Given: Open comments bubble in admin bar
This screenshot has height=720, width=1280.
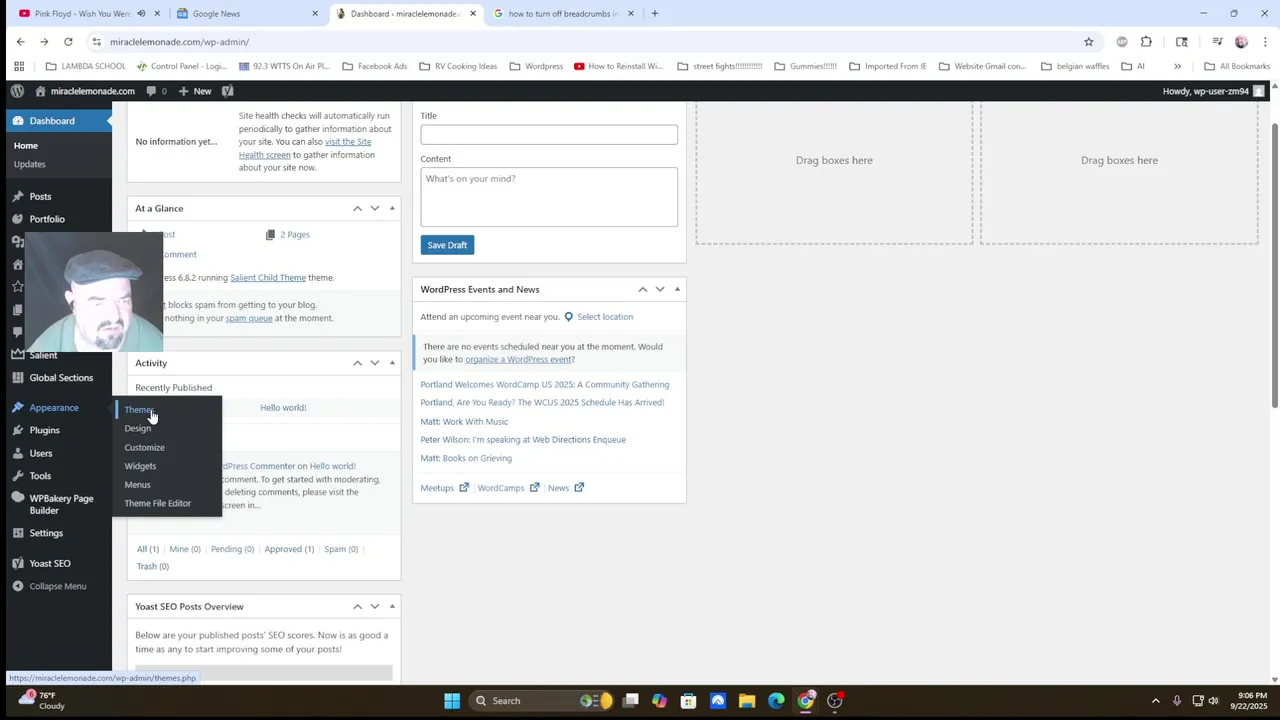Looking at the screenshot, I should pyautogui.click(x=151, y=91).
